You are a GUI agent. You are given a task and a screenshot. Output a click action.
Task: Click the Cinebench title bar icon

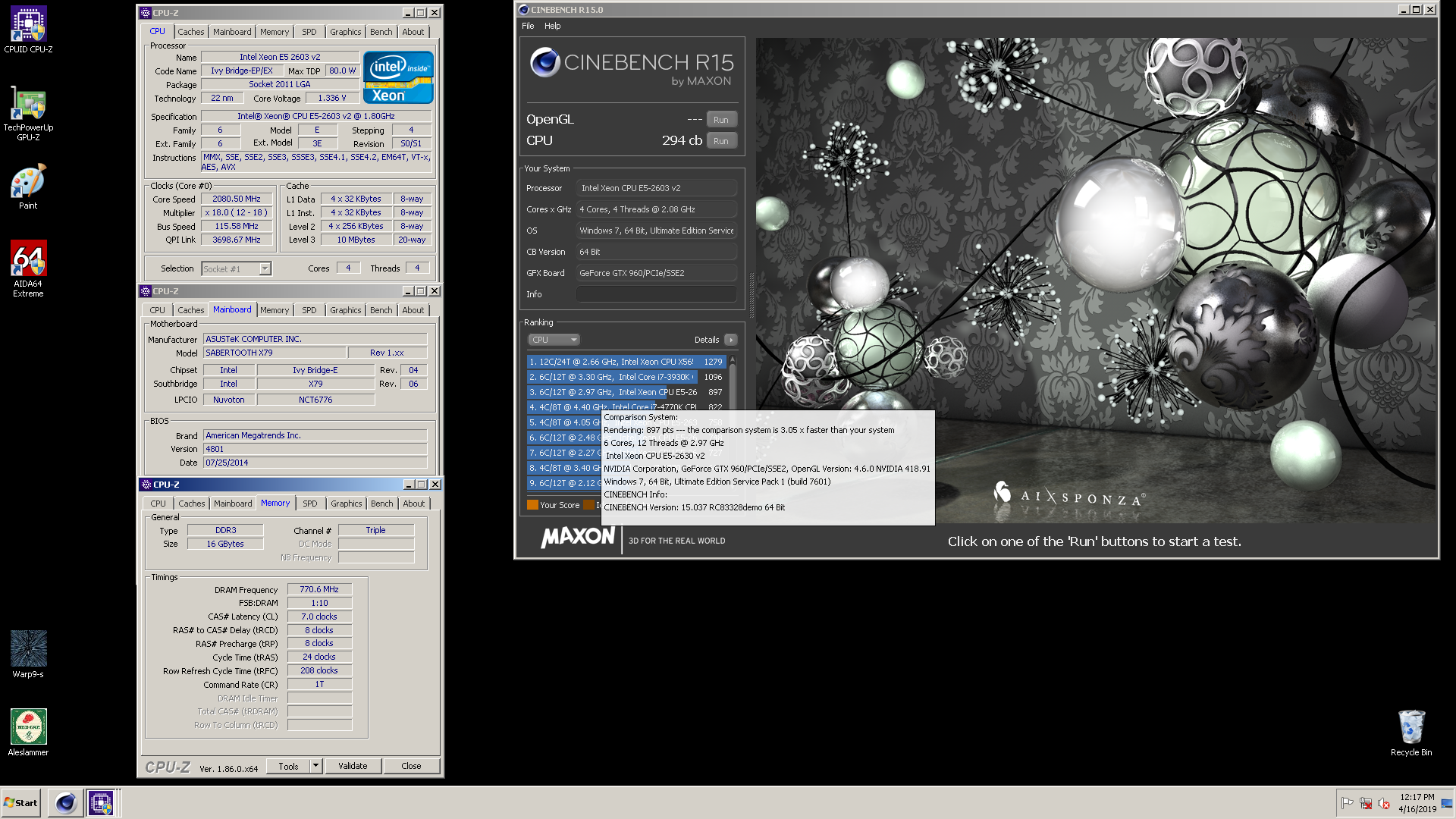(523, 10)
